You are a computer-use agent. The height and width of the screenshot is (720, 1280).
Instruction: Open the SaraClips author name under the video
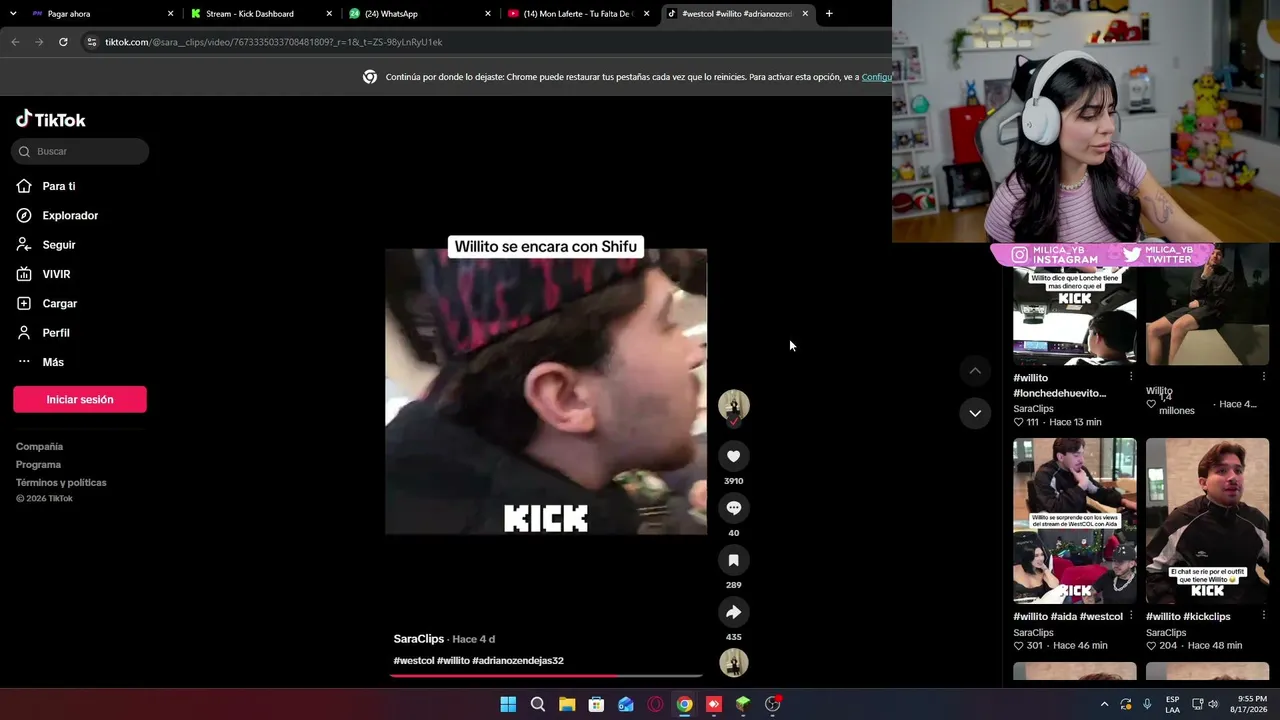click(419, 639)
